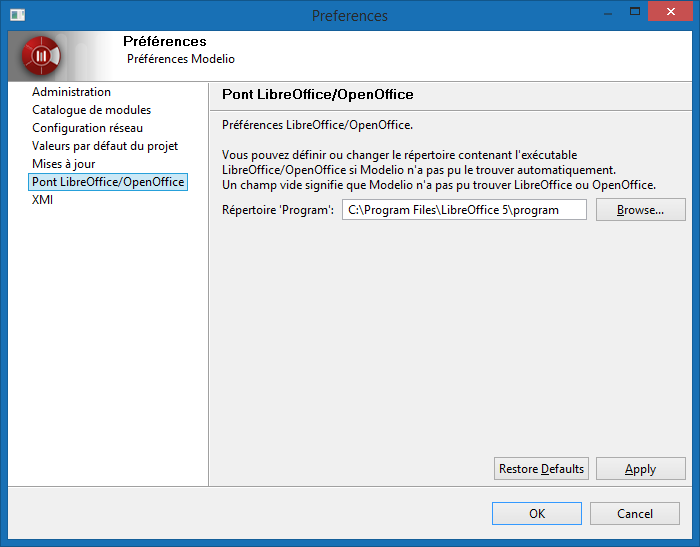
Task: Click the window system icon in title bar
Action: point(17,15)
